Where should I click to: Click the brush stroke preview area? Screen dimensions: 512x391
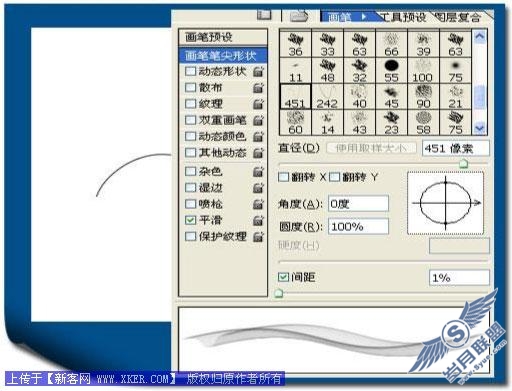point(334,340)
